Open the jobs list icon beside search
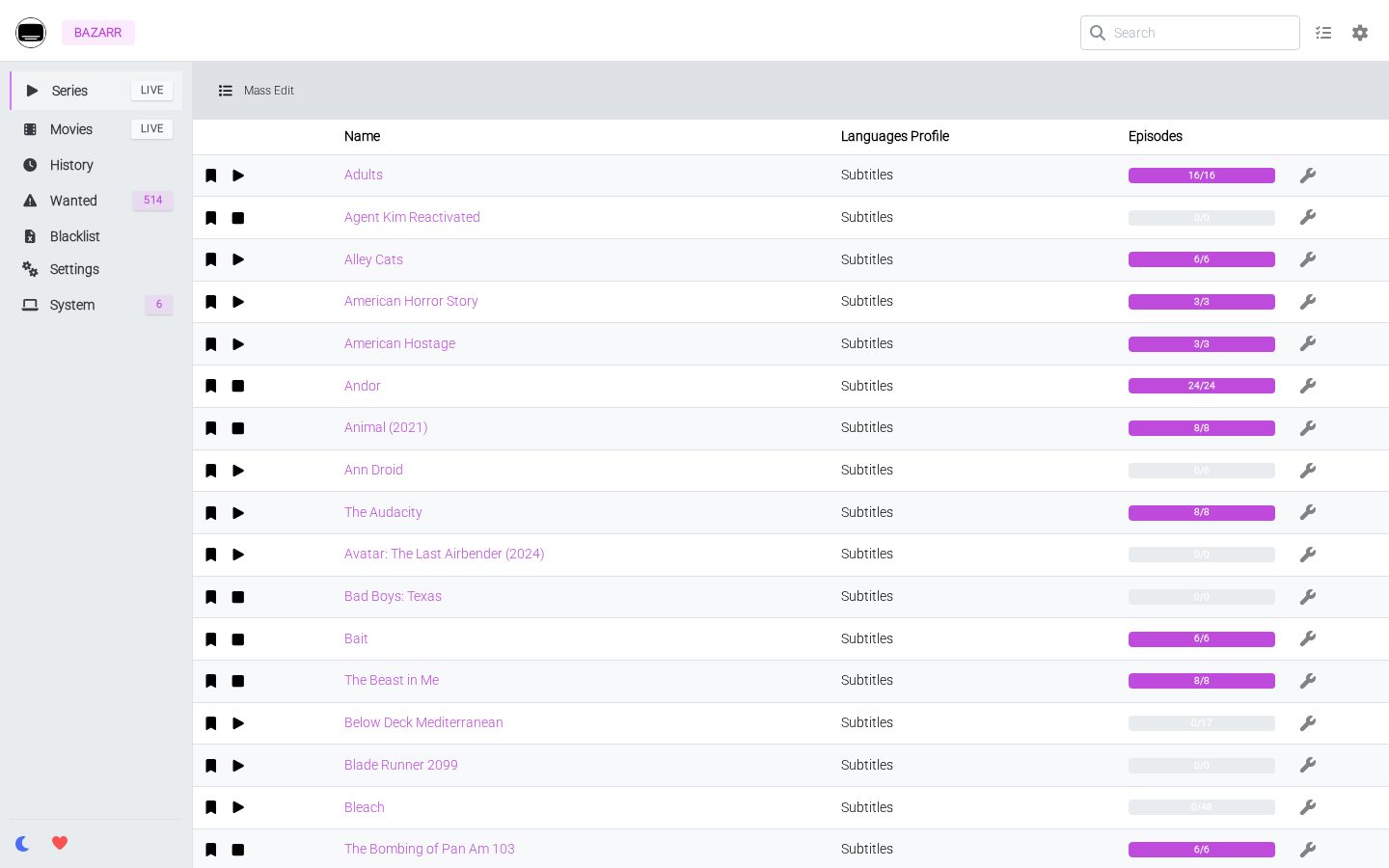Screen dimensions: 1389x868 click(x=1323, y=33)
